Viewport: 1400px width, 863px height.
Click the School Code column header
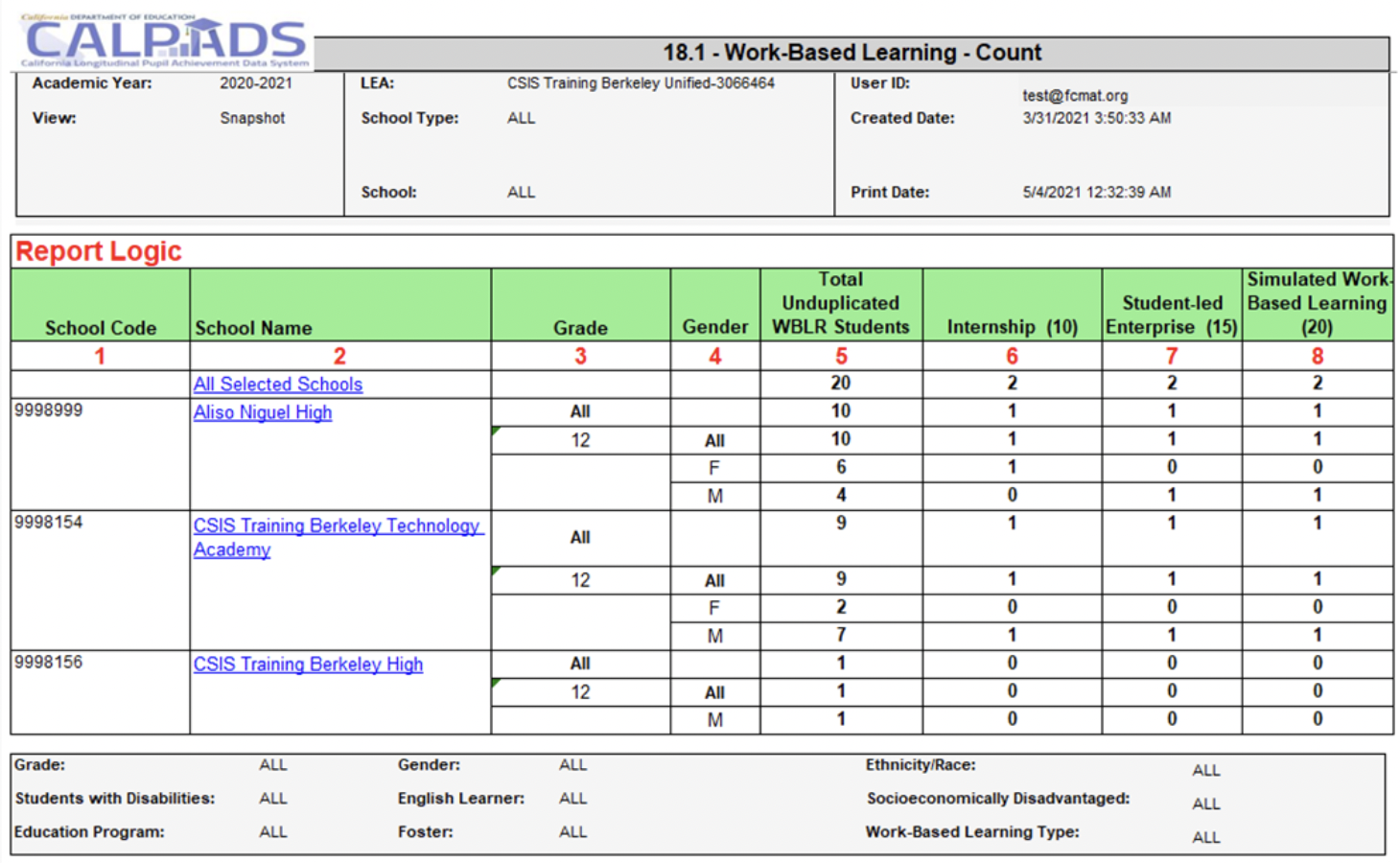click(101, 328)
